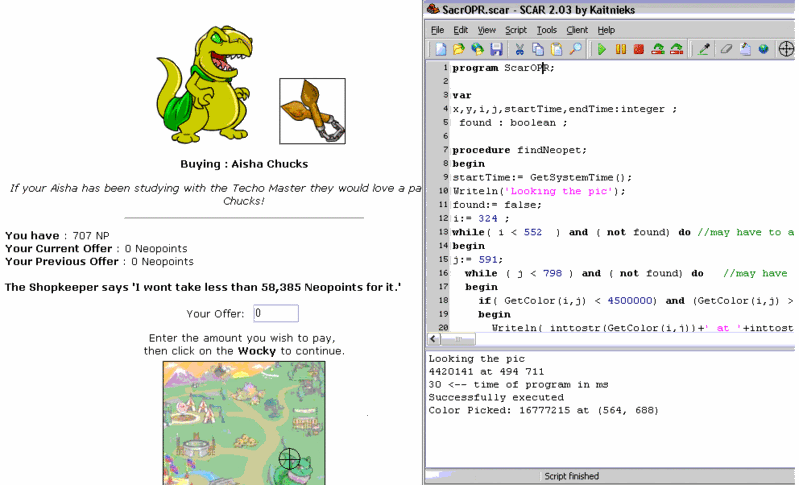Click the crosshair target icon in the toolbar
This screenshot has width=799, height=485.
coord(786,48)
